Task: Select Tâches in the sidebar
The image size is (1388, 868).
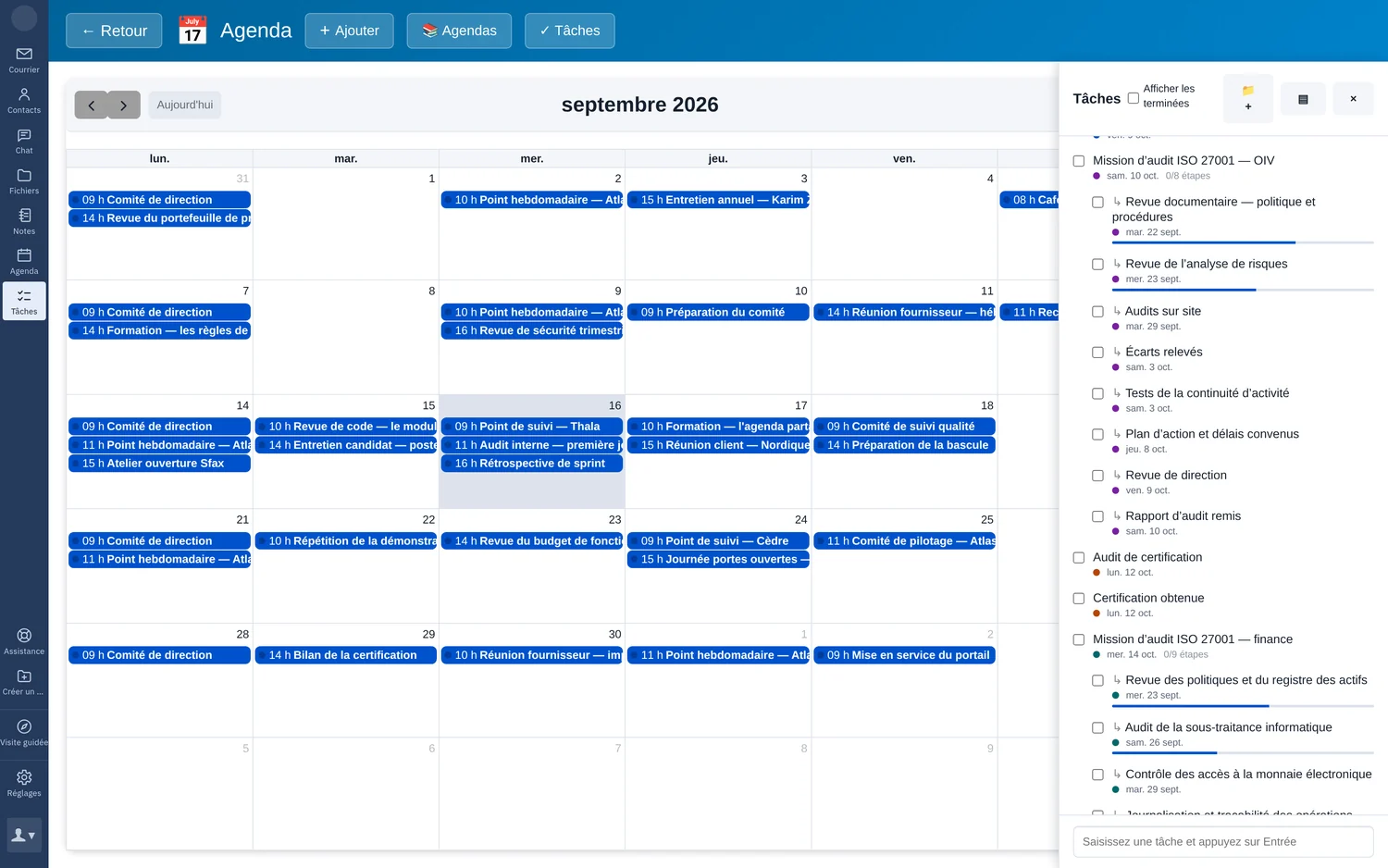Action: pyautogui.click(x=24, y=302)
